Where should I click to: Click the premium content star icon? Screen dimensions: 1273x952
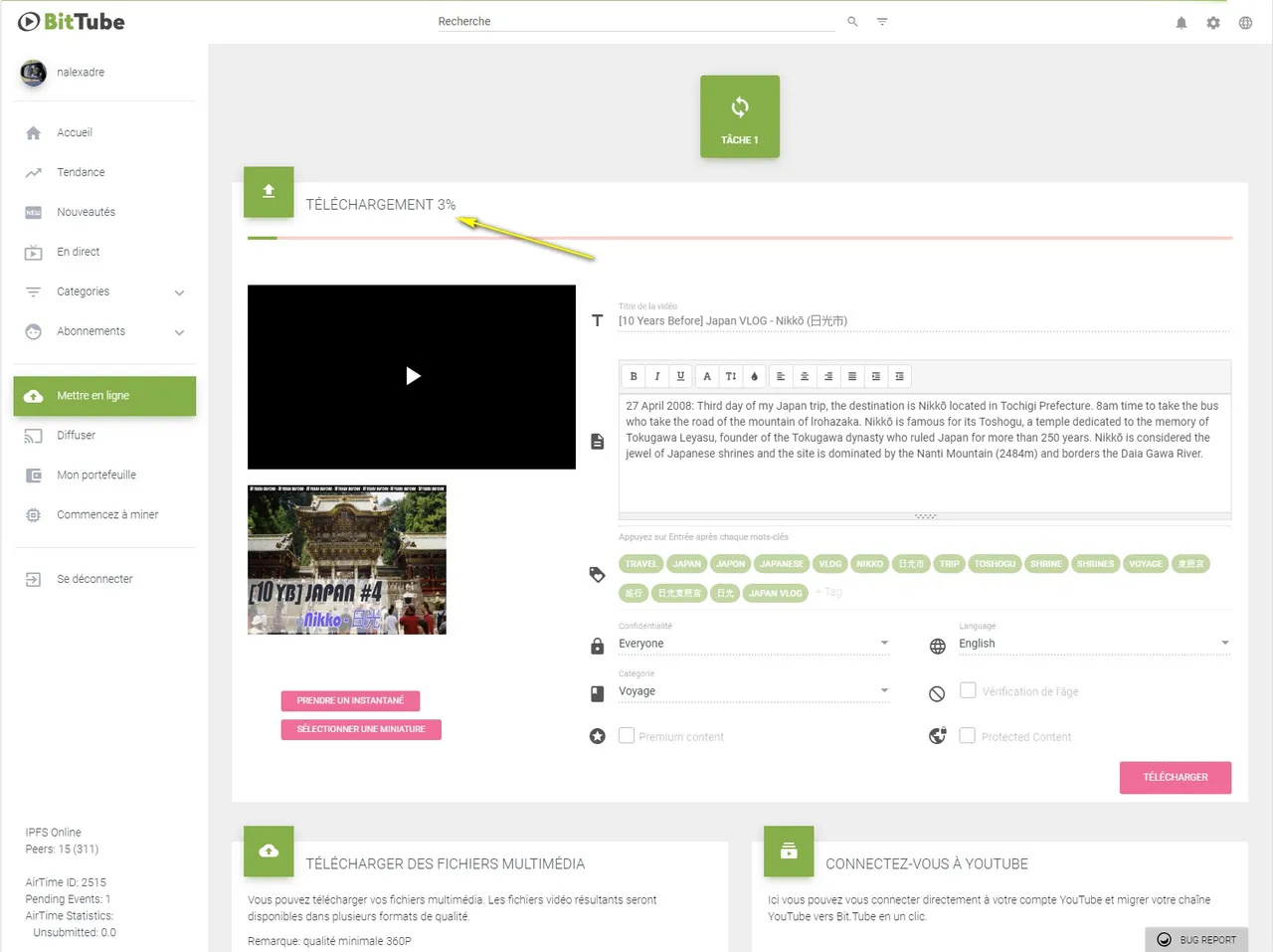pyautogui.click(x=597, y=736)
